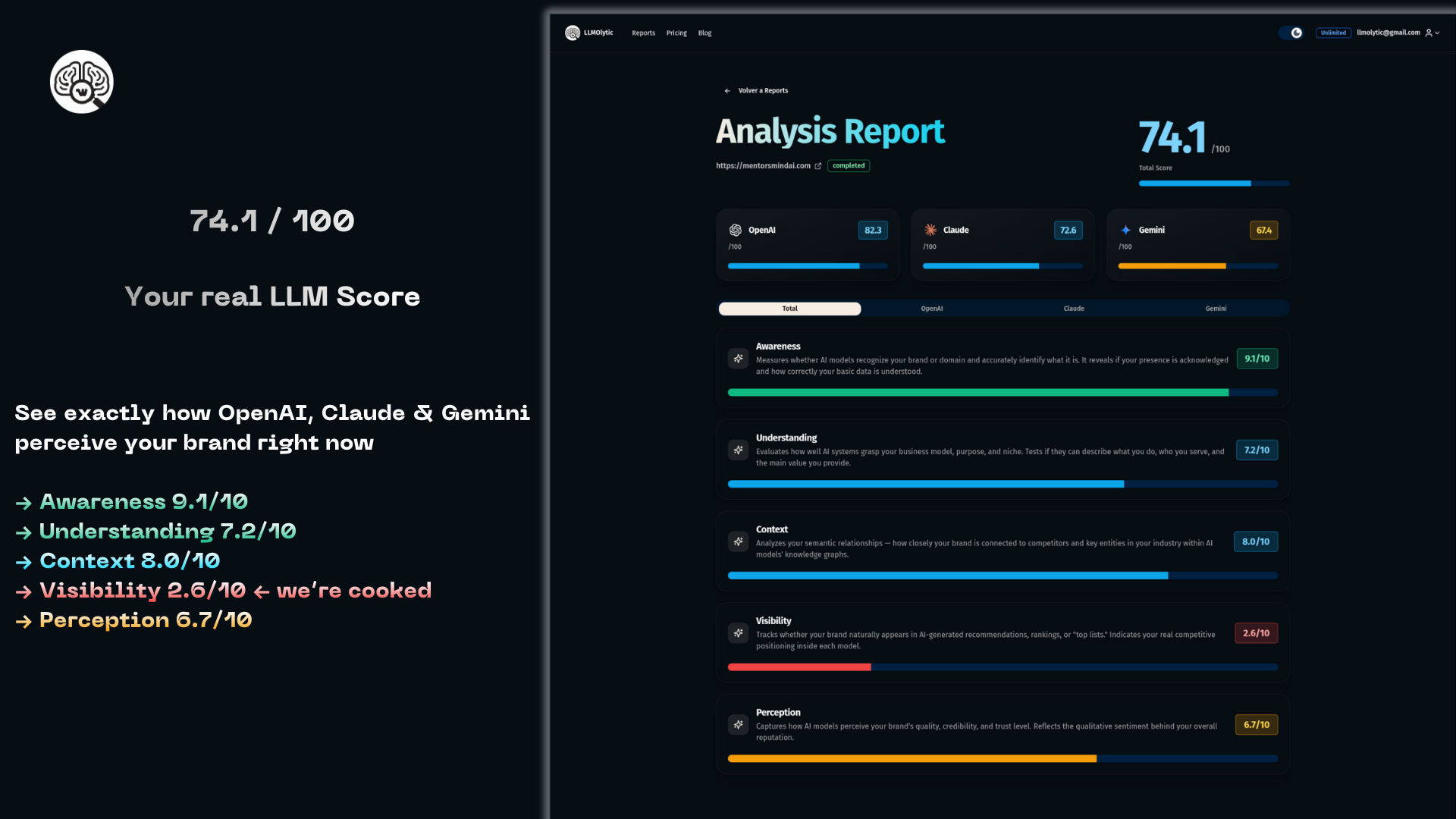Open the Reports link
The height and width of the screenshot is (819, 1456).
[x=643, y=33]
